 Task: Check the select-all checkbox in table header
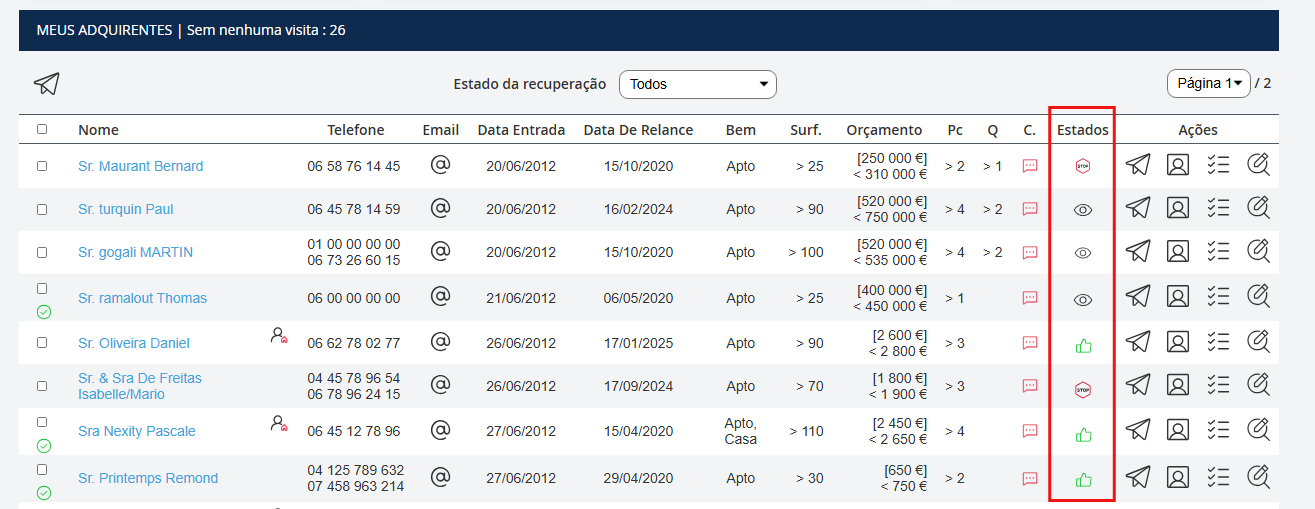click(42, 129)
